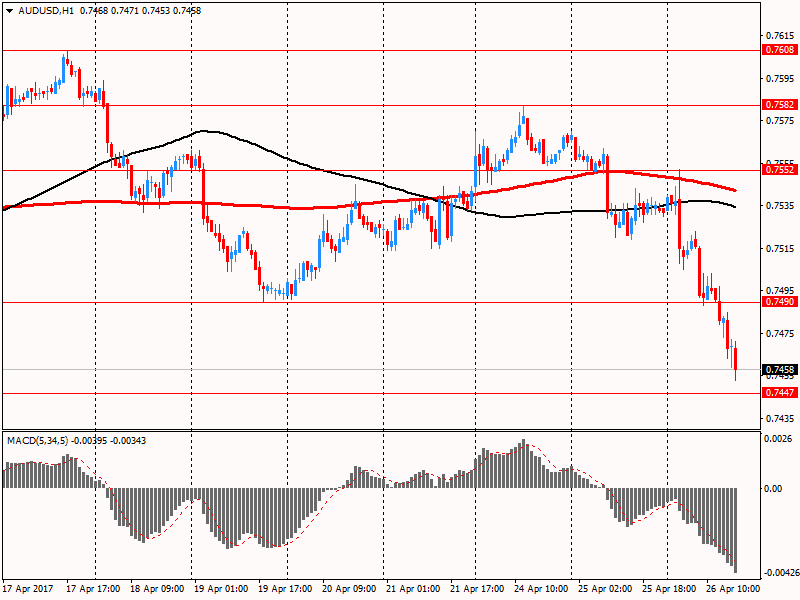The width and height of the screenshot is (800, 600).
Task: Select the 0.7447 red price level label
Action: 780,393
